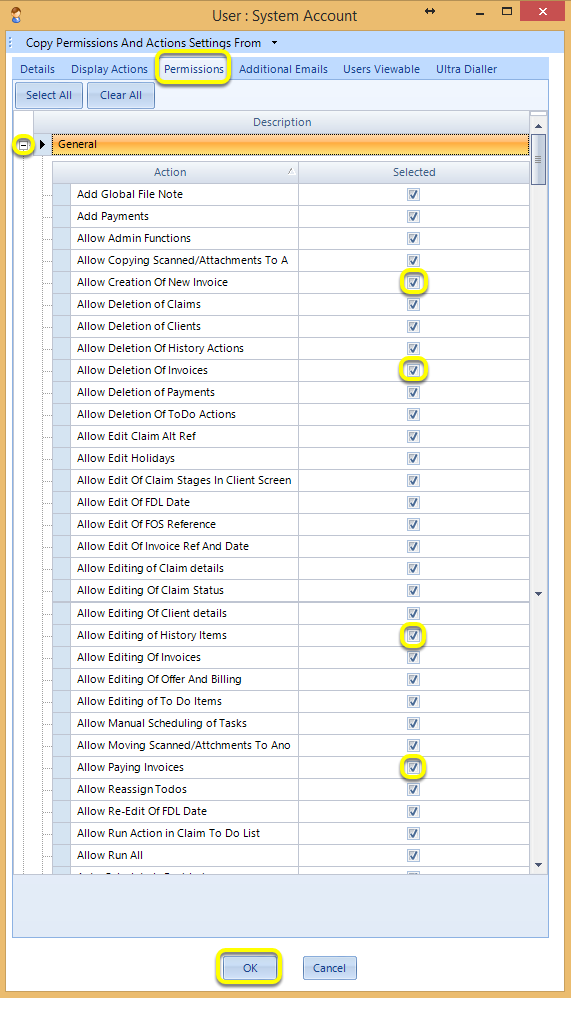
Task: Click the row indicator arrow beside General
Action: (x=43, y=144)
